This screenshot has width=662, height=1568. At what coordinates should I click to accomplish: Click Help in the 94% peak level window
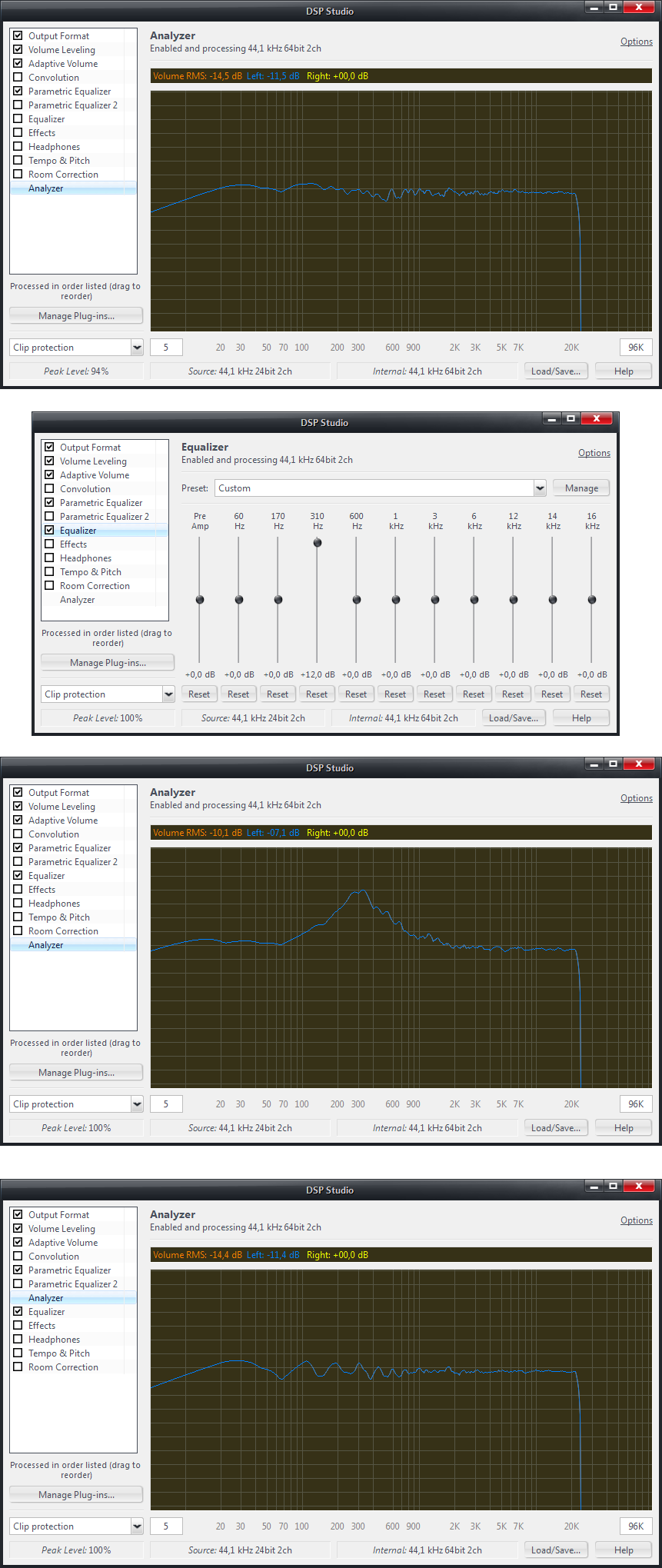624,371
